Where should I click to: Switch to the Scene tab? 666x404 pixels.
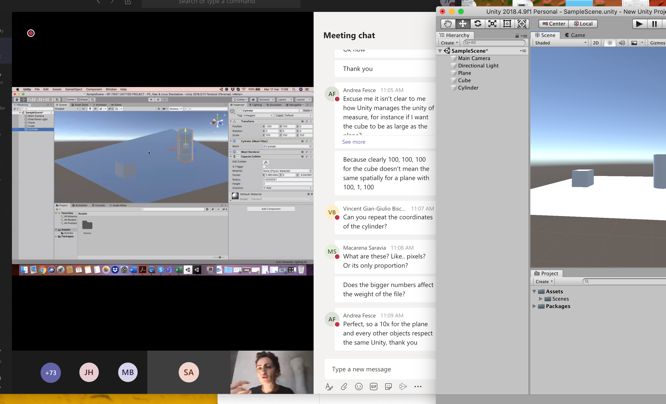(x=545, y=35)
